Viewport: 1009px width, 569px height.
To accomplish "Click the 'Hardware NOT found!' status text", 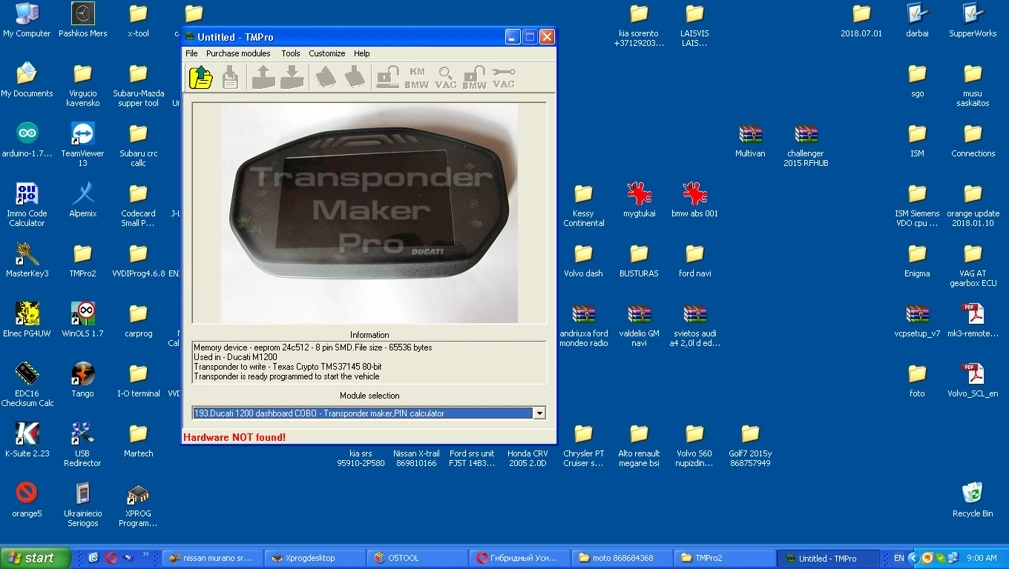I will [x=234, y=437].
